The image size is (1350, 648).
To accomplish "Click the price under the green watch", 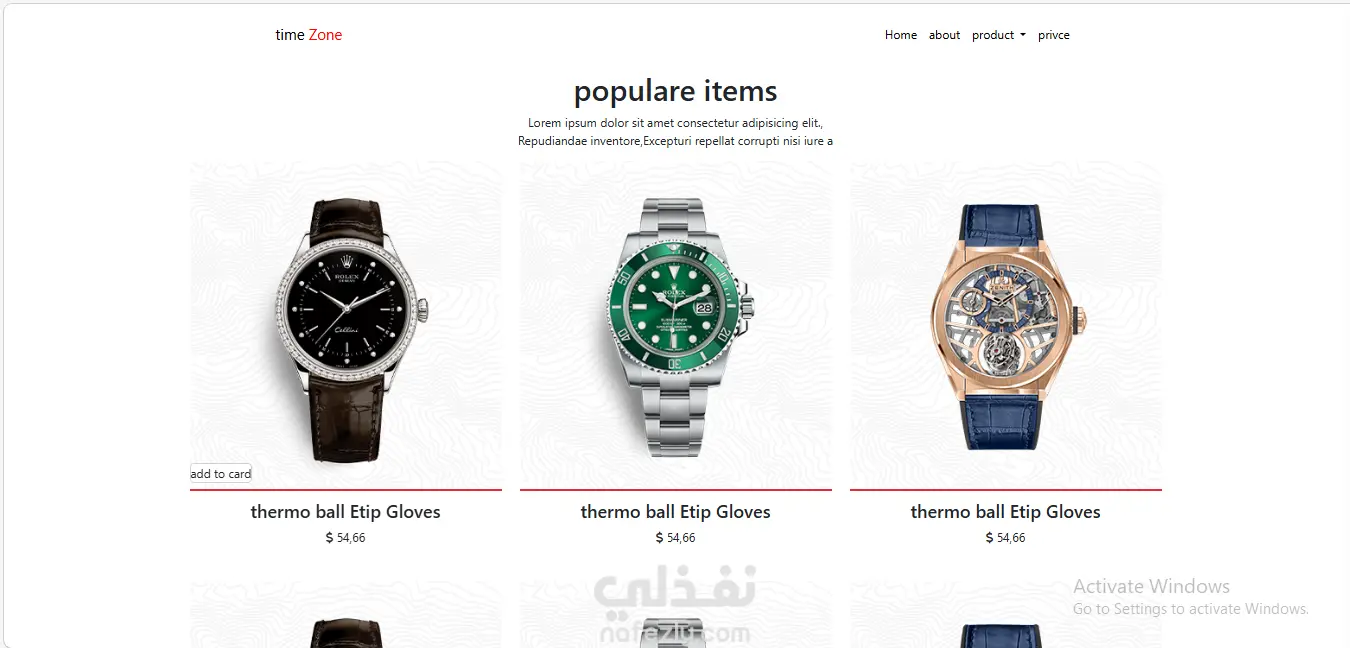I will [676, 538].
